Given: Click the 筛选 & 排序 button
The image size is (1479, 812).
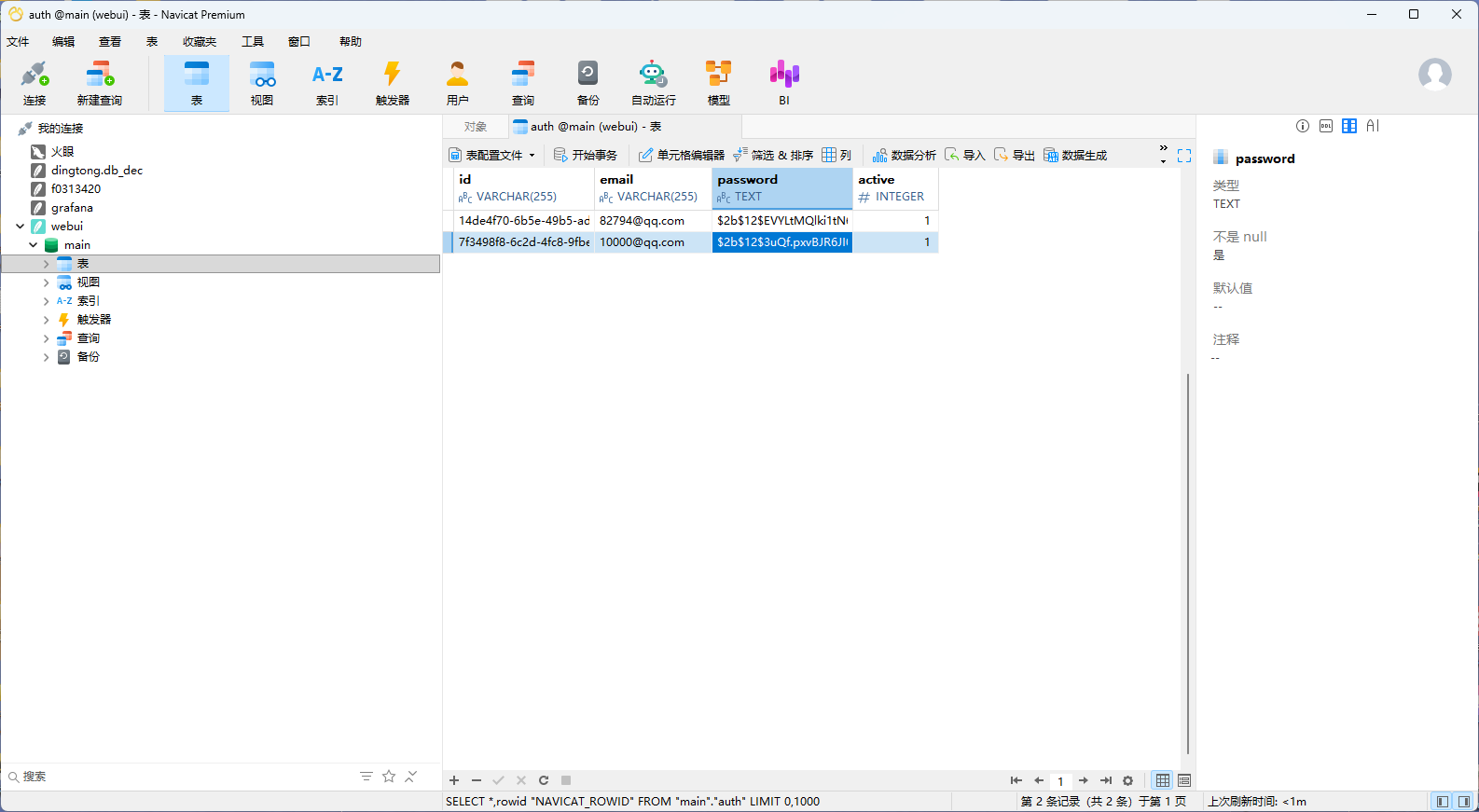Looking at the screenshot, I should click(773, 156).
